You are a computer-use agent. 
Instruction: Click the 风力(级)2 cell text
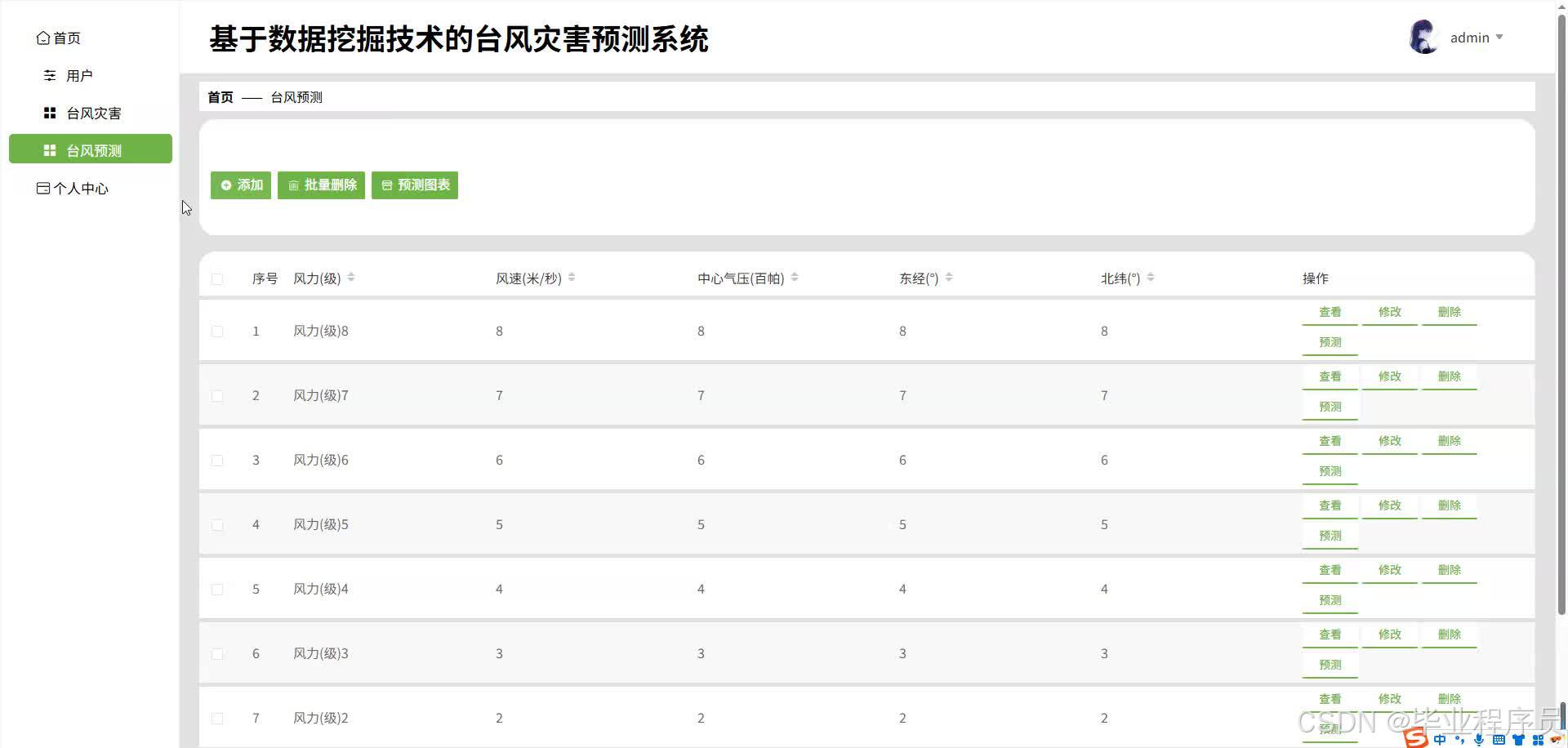tap(321, 719)
